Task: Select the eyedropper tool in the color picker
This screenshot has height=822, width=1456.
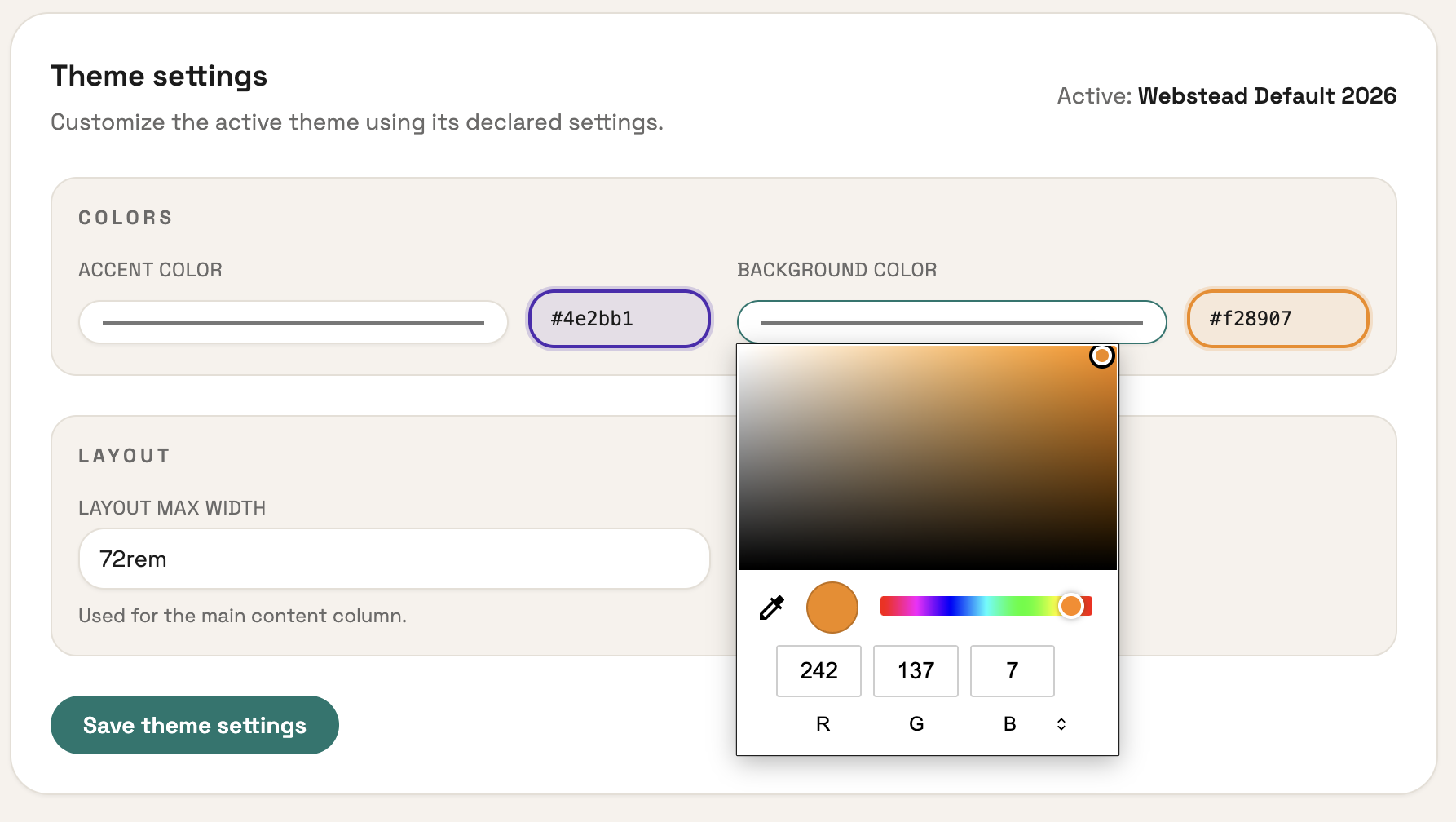Action: (771, 608)
